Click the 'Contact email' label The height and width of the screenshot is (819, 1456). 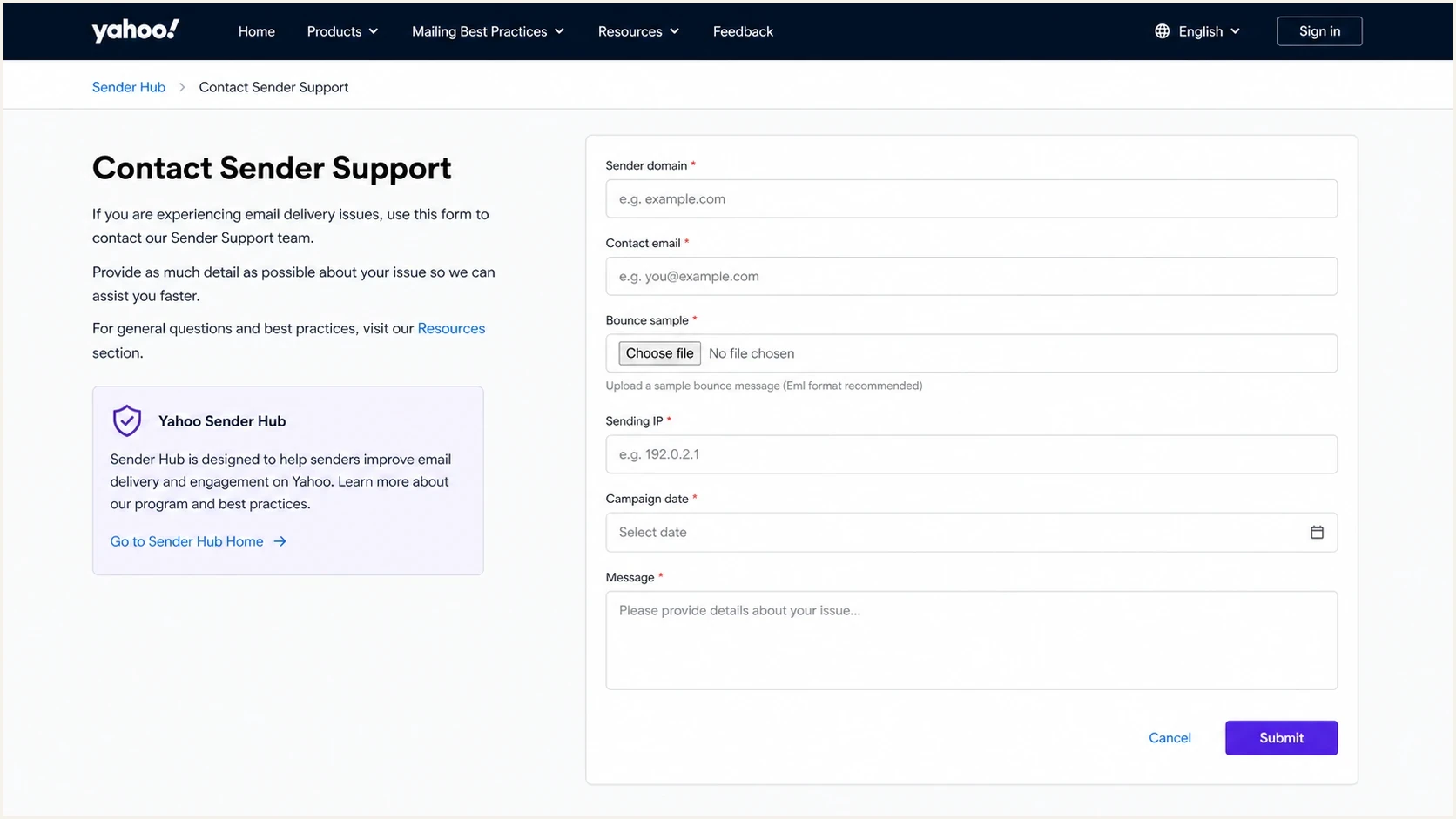(x=643, y=243)
